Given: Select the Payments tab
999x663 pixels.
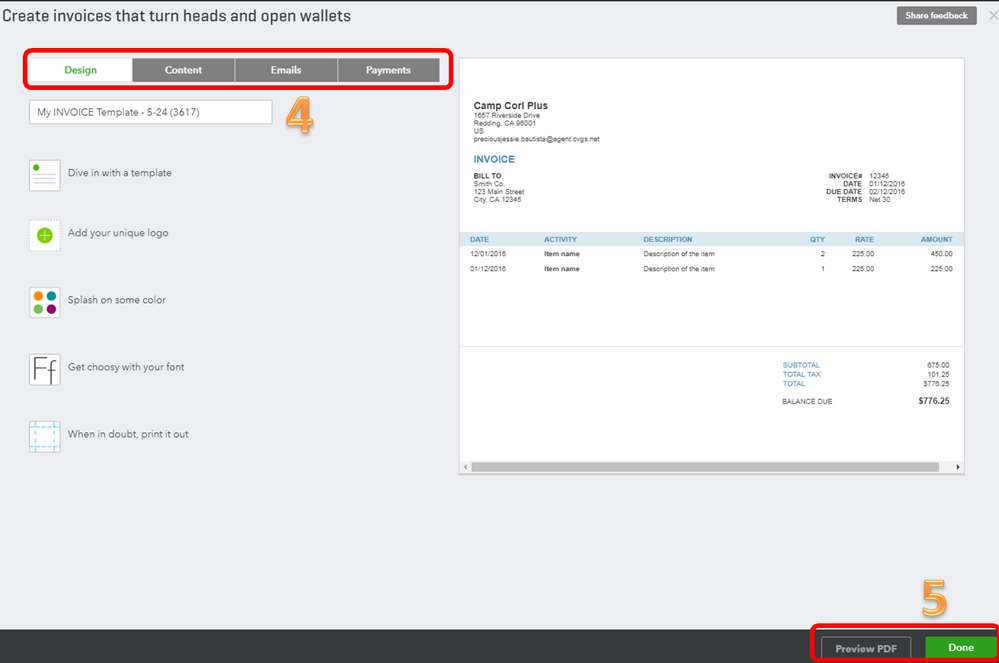Looking at the screenshot, I should click(x=389, y=70).
